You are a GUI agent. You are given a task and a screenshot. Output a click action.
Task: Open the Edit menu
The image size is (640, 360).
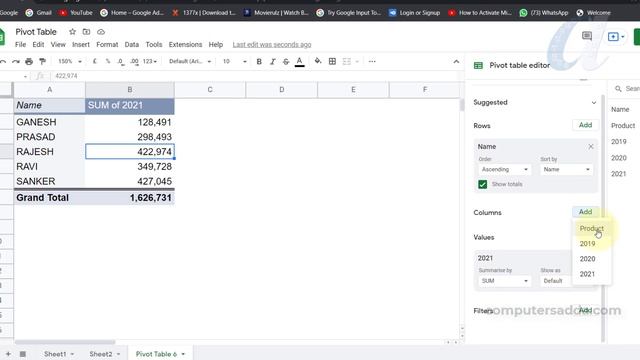38,44
